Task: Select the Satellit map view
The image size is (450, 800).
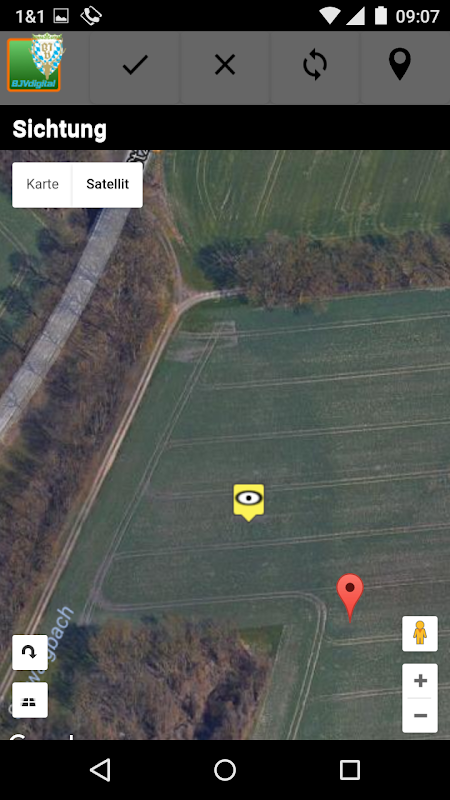Action: (108, 184)
